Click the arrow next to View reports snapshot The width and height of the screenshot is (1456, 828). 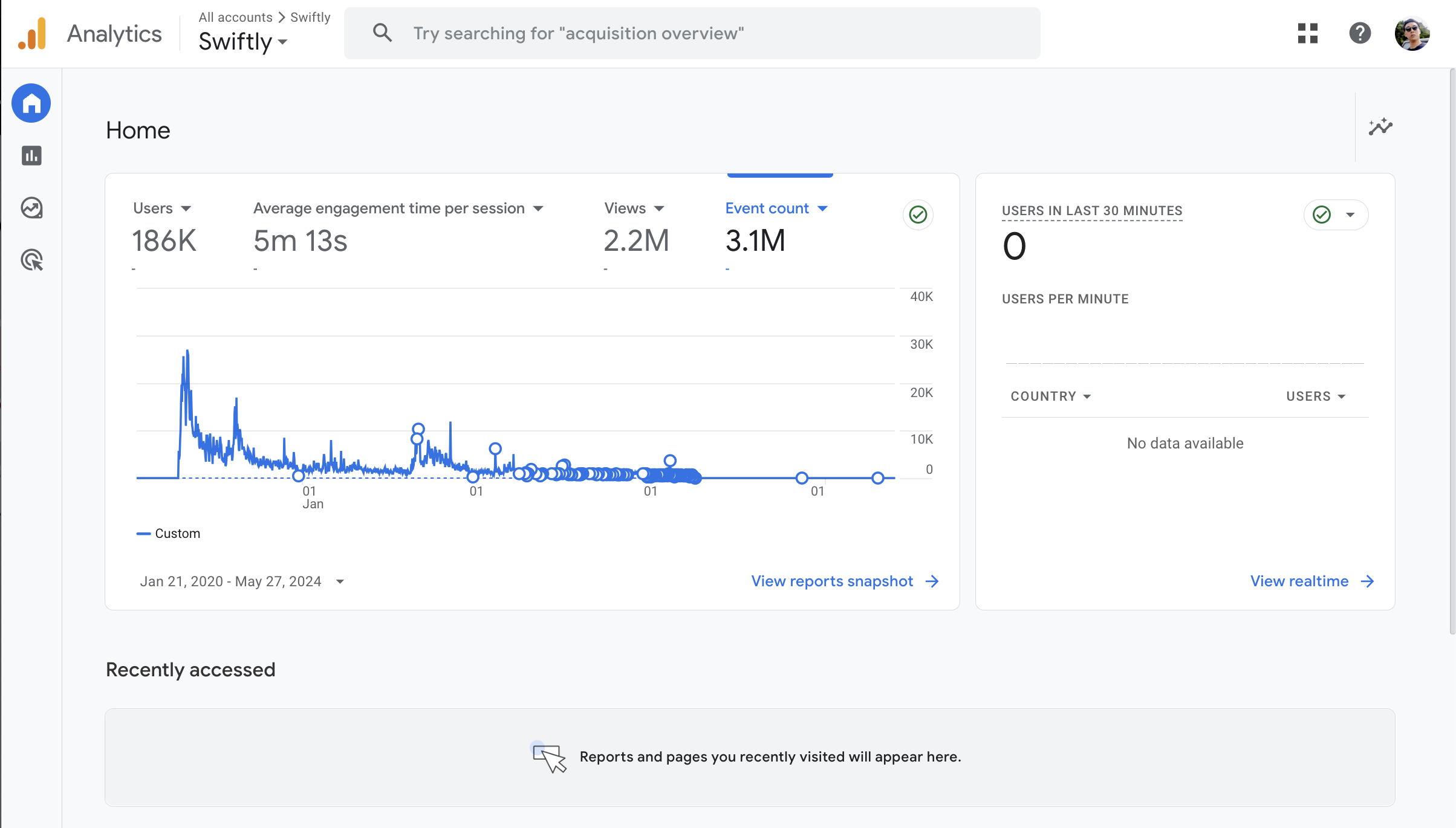coord(932,581)
